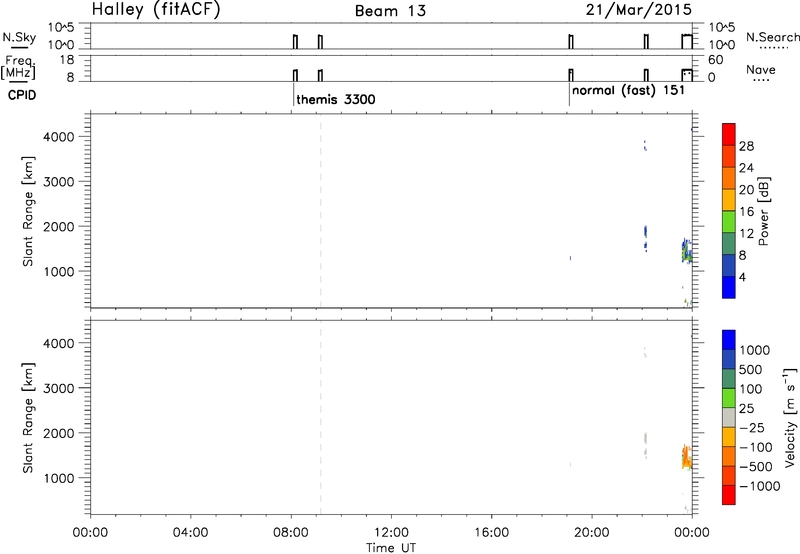Click the yellow 16–20 dB Power colorbar segment
This screenshot has width=800, height=554.
729,199
